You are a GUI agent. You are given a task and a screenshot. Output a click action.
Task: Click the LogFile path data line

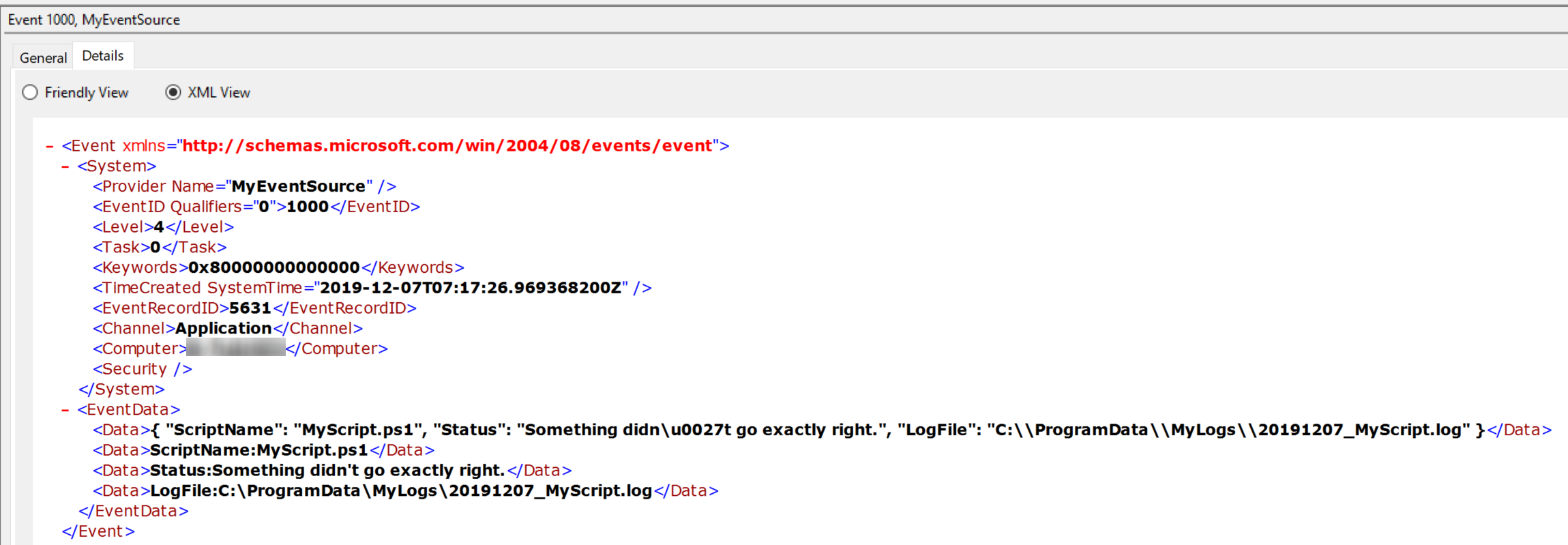[x=400, y=491]
